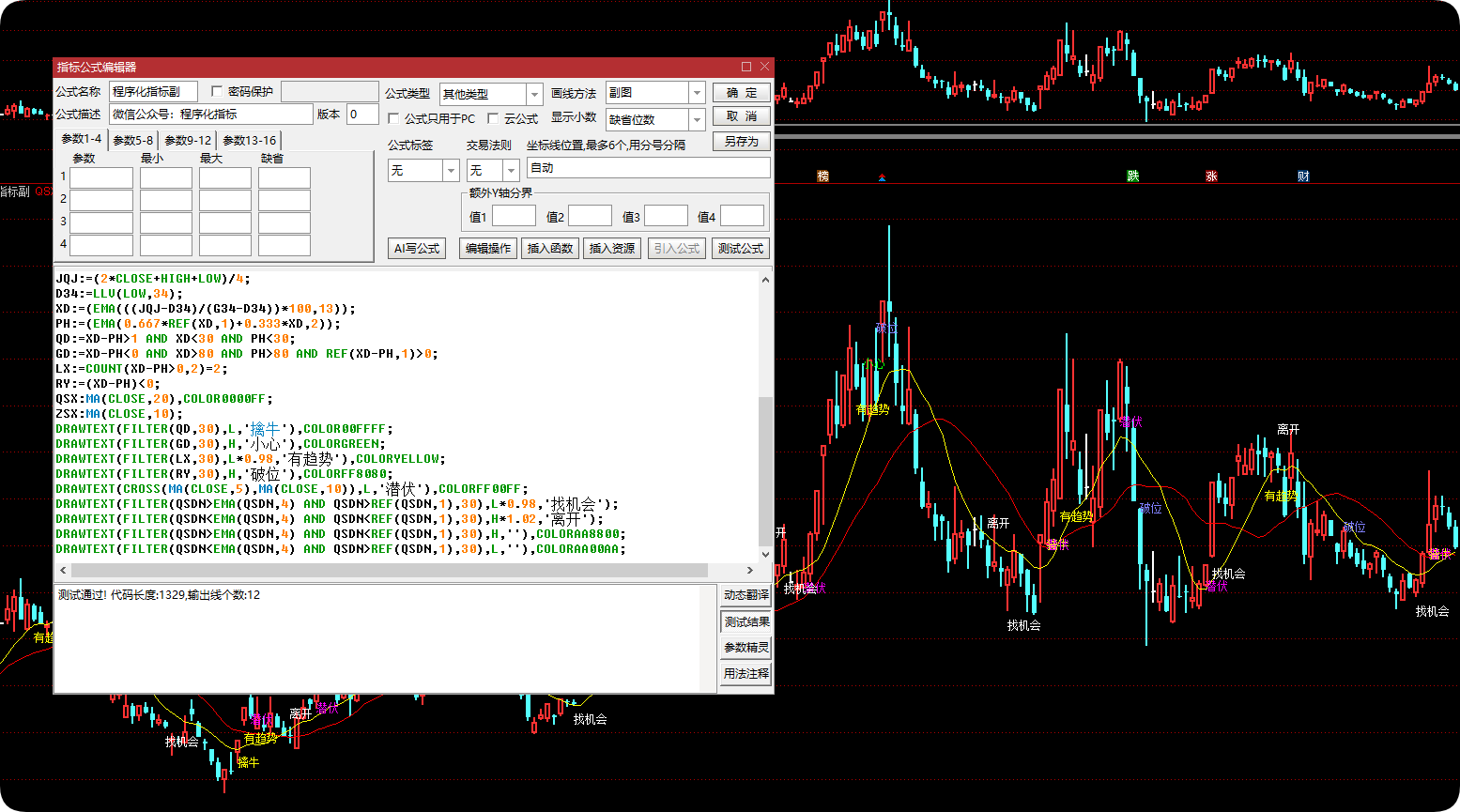Expand the 公式标签 dropdown
This screenshot has width=1460, height=812.
click(x=451, y=170)
